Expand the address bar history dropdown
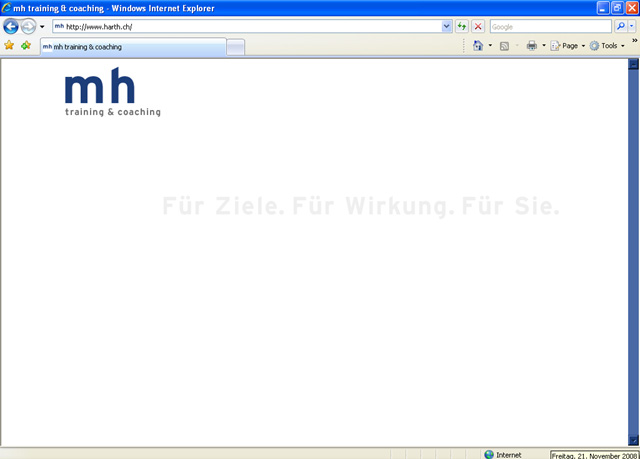 [x=446, y=27]
